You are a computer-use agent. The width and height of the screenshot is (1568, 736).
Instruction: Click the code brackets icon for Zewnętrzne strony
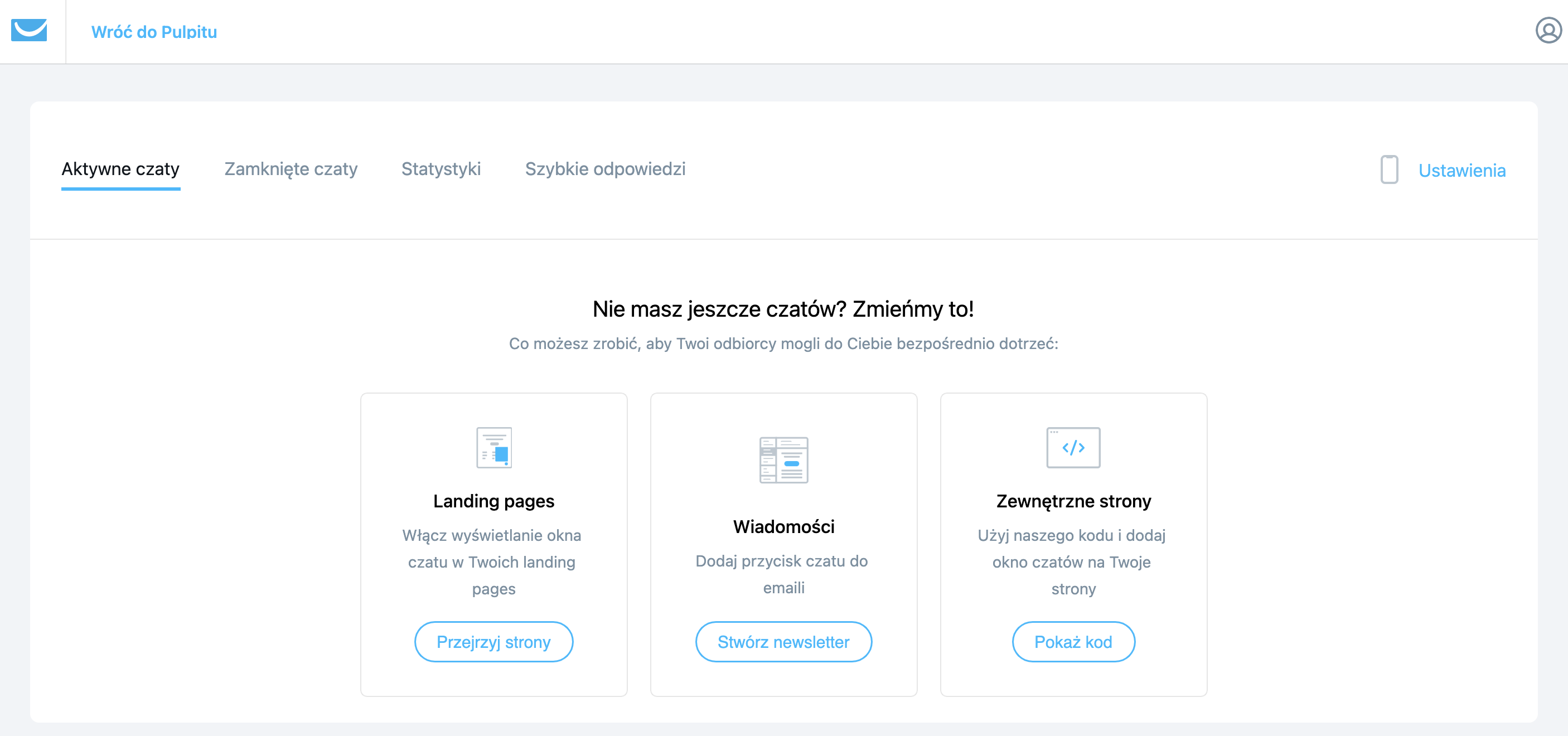point(1073,447)
